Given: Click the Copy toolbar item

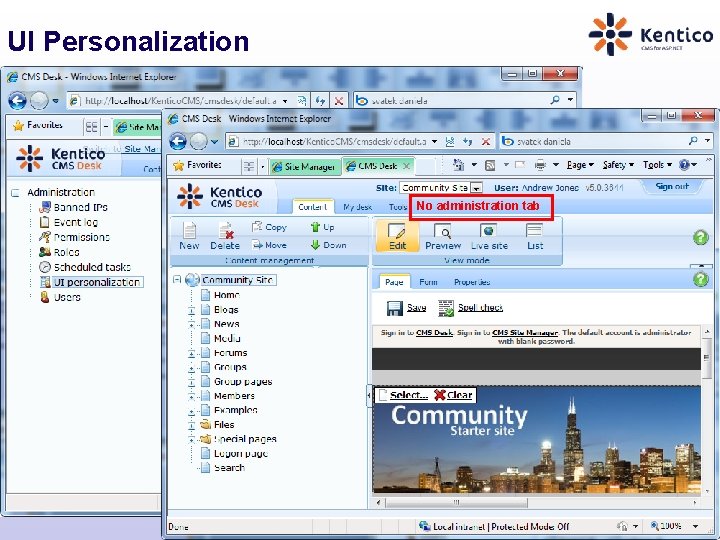Looking at the screenshot, I should point(269,227).
